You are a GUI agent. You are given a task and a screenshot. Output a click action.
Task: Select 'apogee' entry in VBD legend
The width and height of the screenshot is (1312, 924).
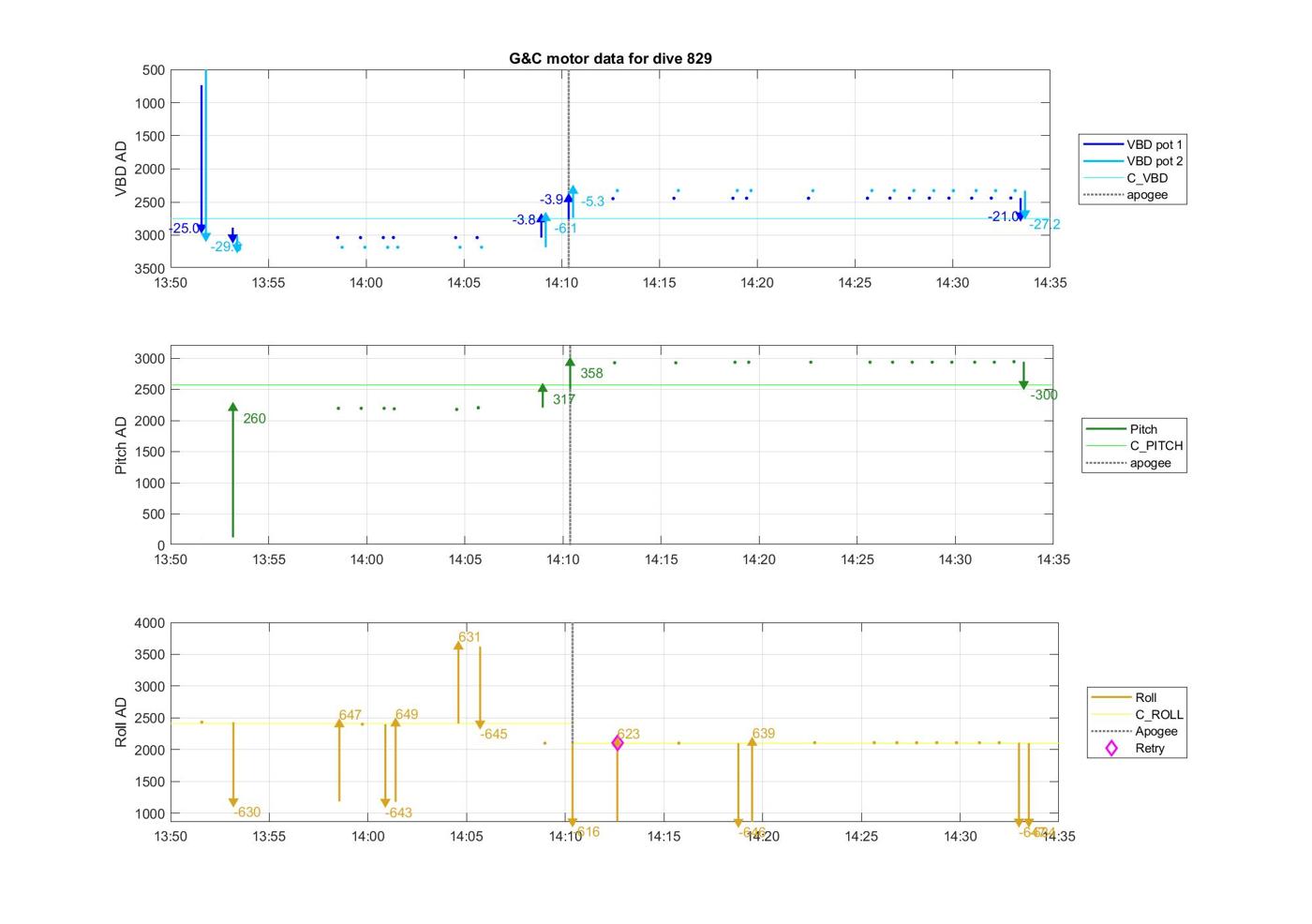1126,195
